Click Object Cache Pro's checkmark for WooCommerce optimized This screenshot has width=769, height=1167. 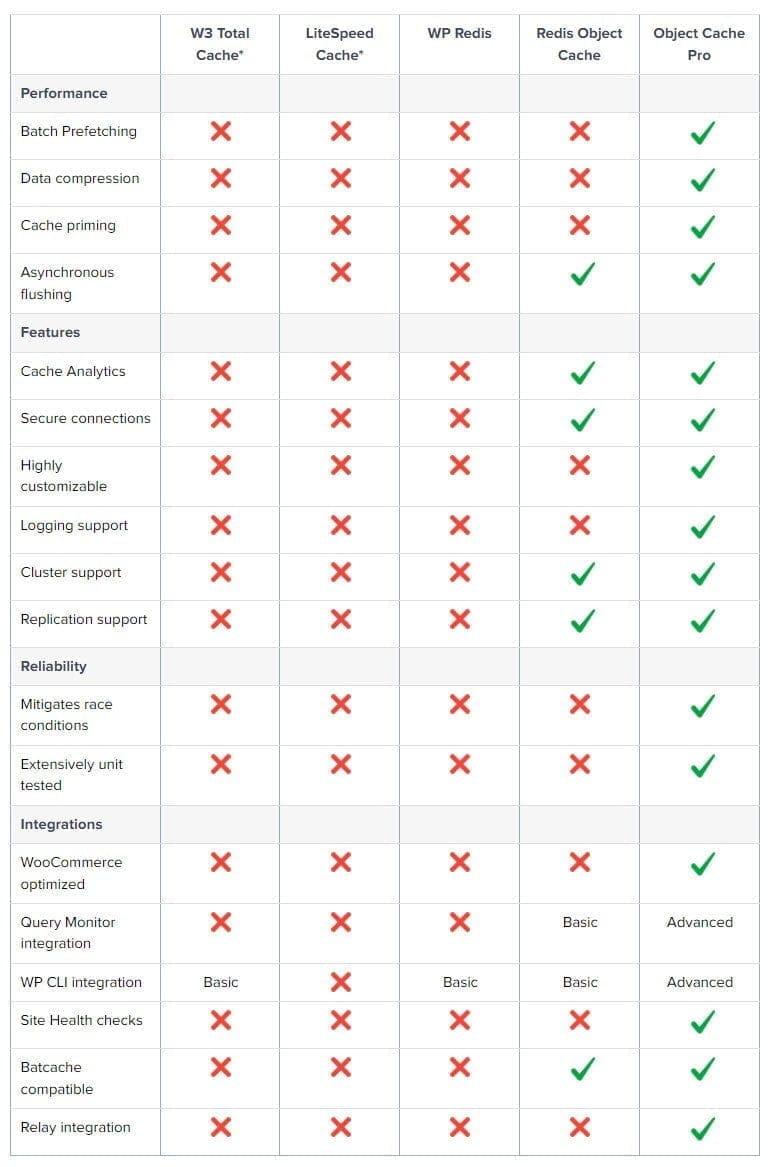(702, 863)
